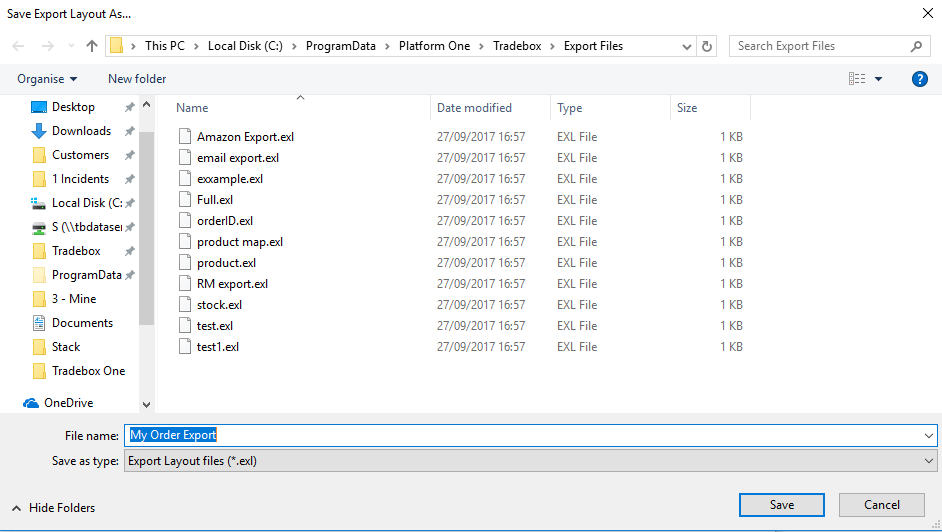Select OneDrive in the navigation pane
Viewport: 942px width, 532px height.
pos(68,403)
